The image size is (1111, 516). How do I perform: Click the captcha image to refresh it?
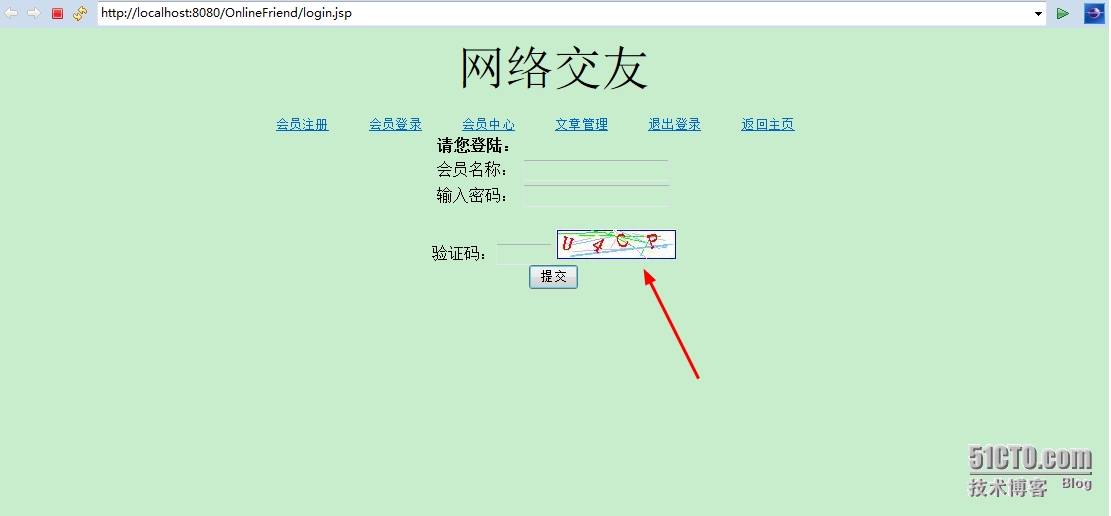[x=616, y=245]
